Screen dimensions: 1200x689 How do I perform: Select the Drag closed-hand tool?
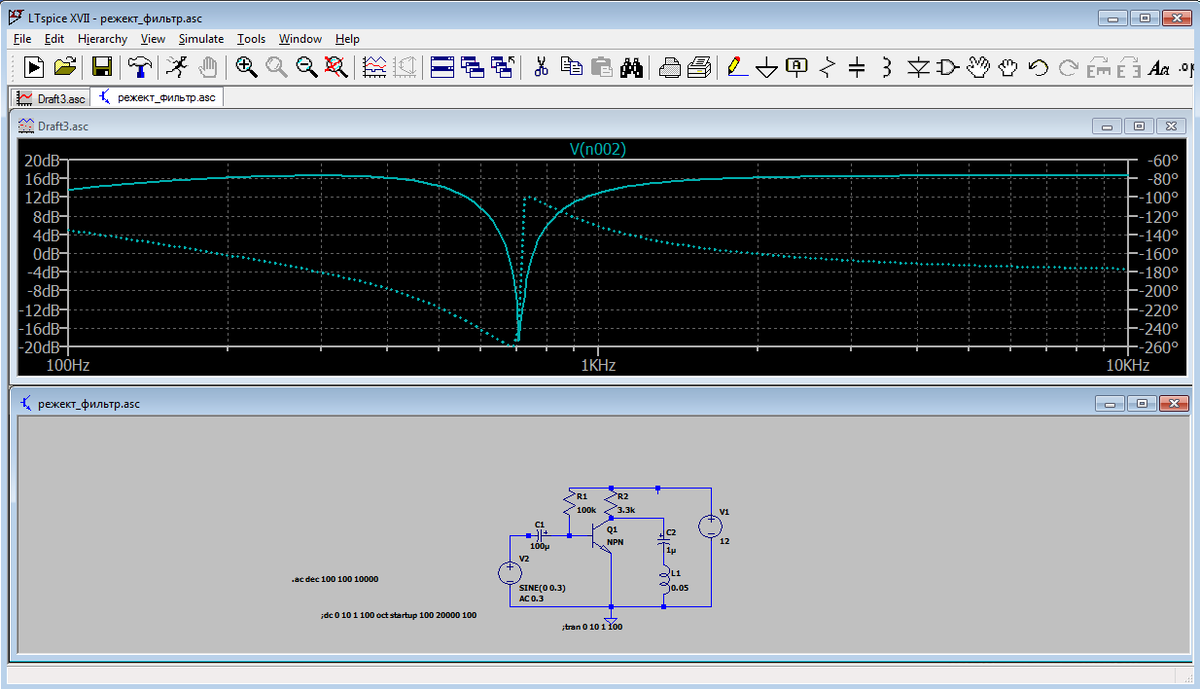pos(1008,67)
